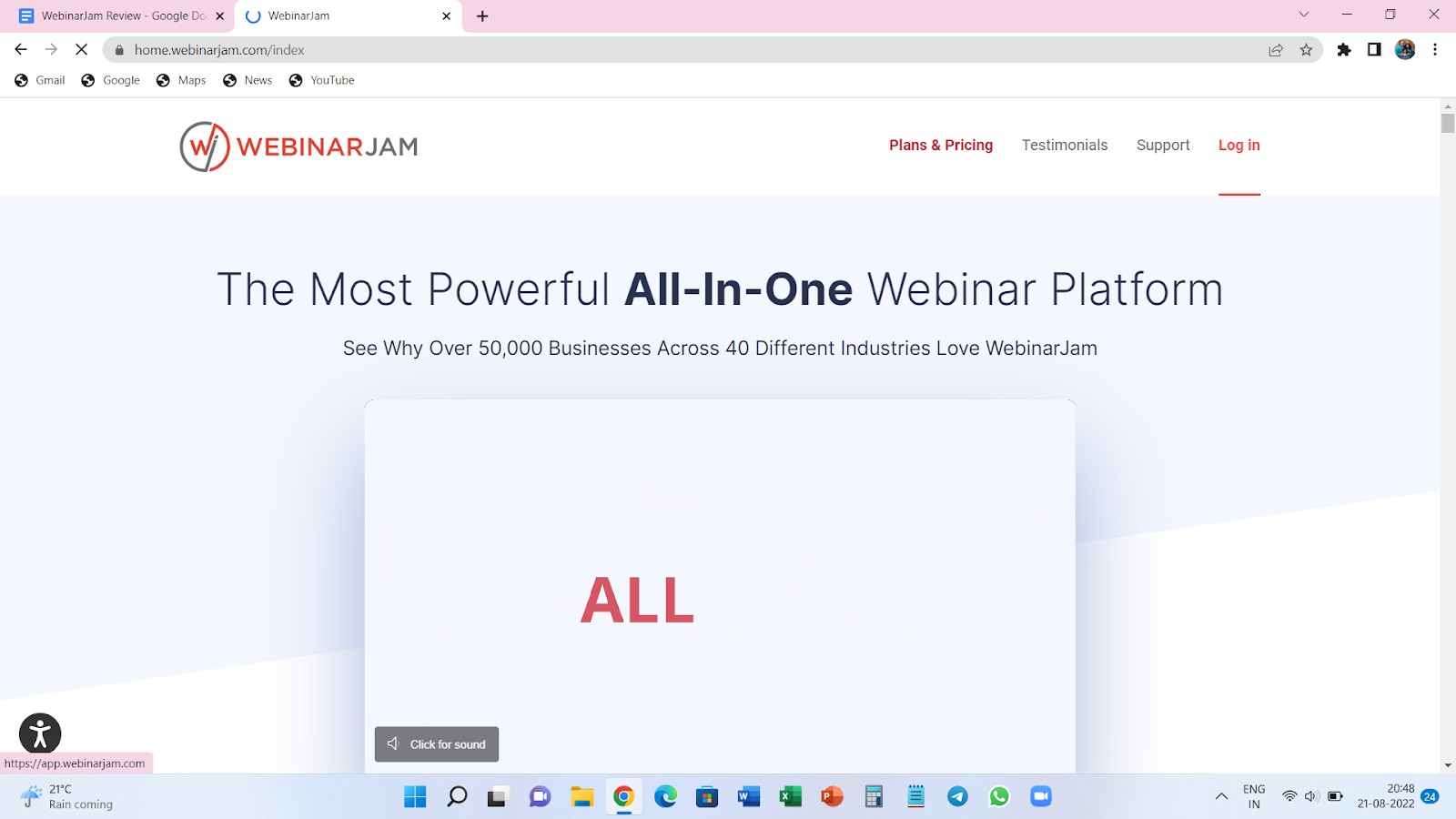The width and height of the screenshot is (1456, 819).
Task: Open the Plans & Pricing page
Action: click(x=941, y=145)
